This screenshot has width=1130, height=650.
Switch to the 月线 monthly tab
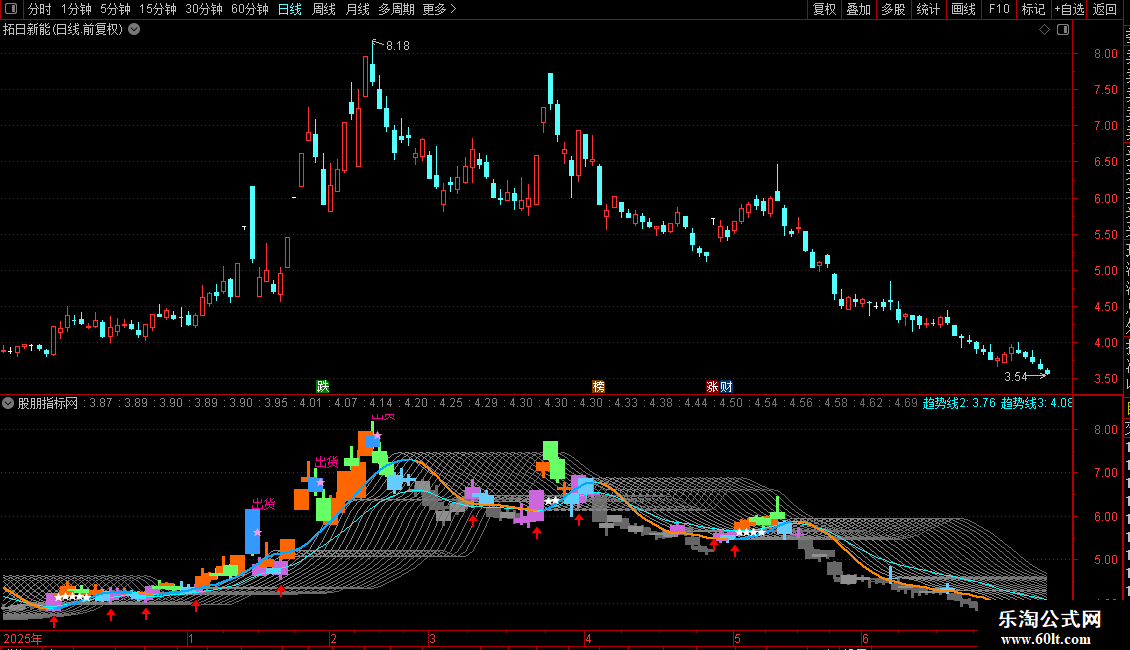[x=357, y=9]
